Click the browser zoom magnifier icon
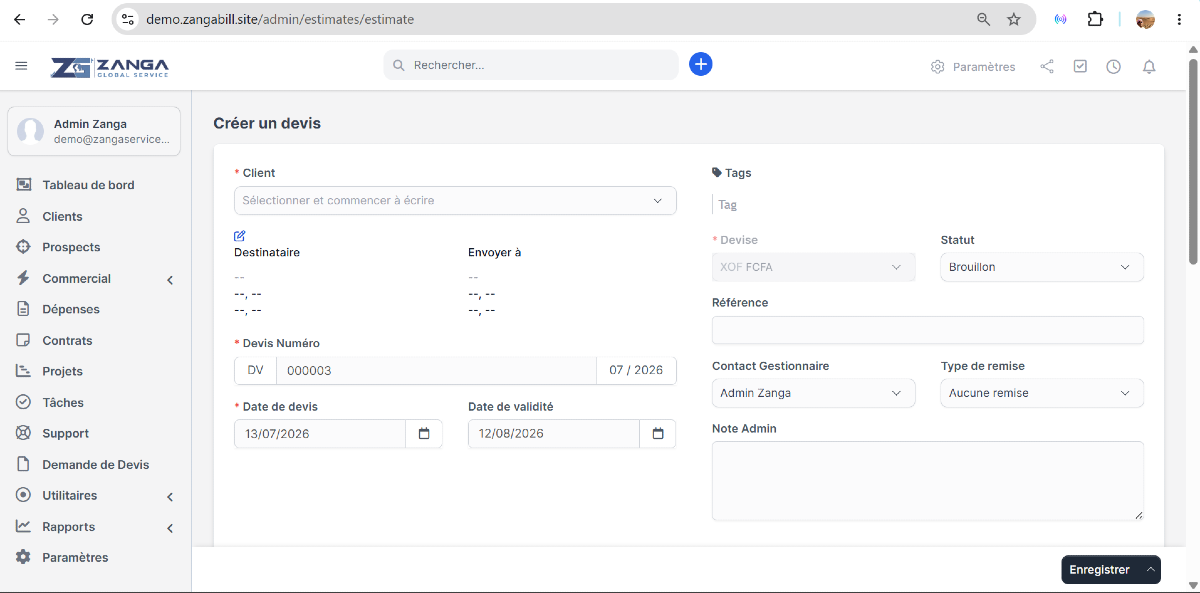The image size is (1200, 593). [983, 19]
